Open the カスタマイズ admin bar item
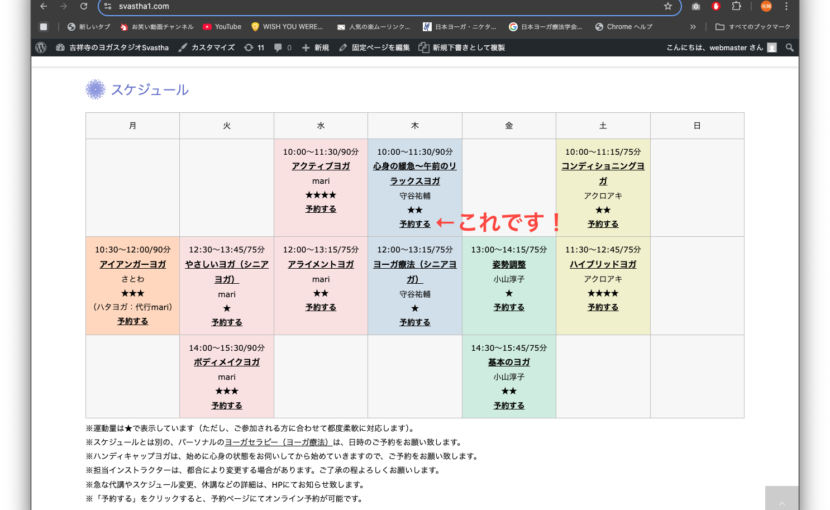Screen dimensions: 830x510 [x=207, y=47]
